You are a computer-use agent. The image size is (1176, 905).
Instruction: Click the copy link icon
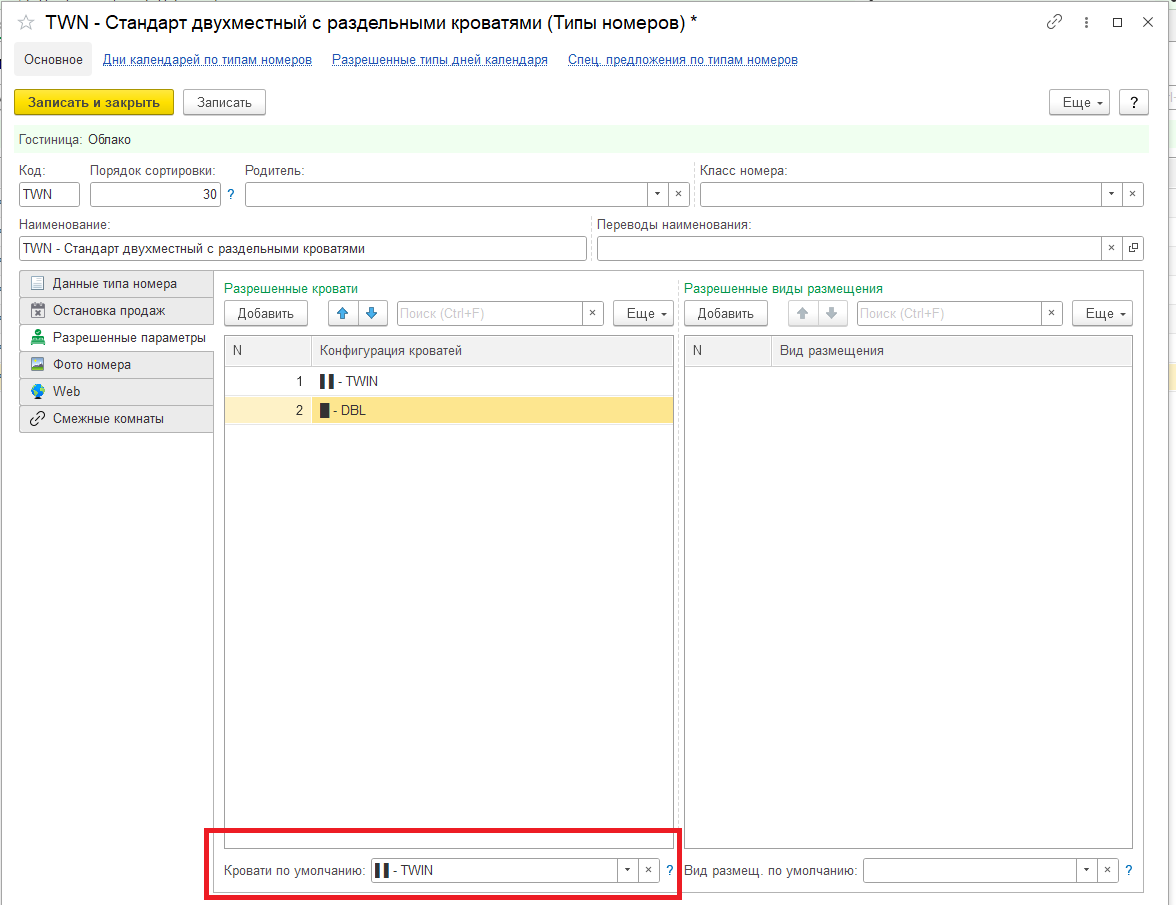coord(1054,22)
